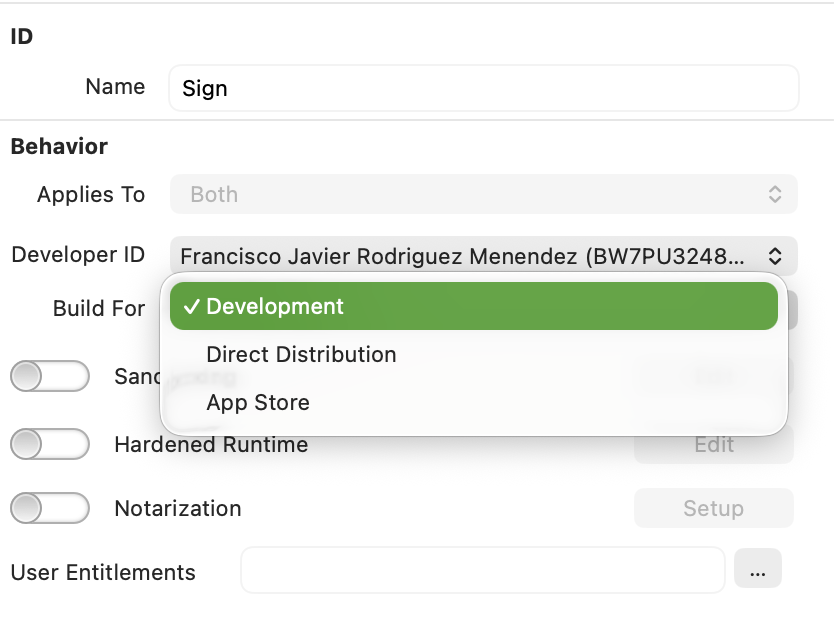Screen dimensions: 834x634
Task: Click the chevron arrows on Developer ID
Action: click(x=775, y=255)
